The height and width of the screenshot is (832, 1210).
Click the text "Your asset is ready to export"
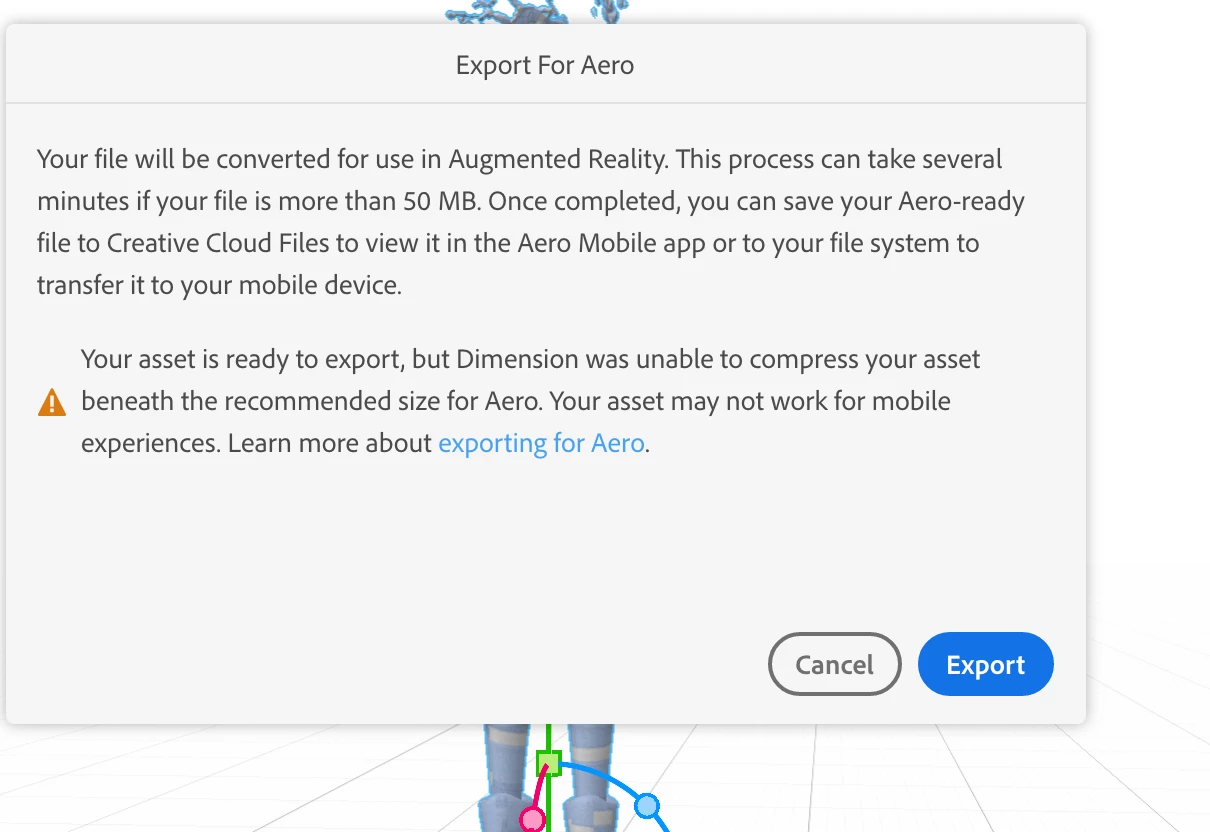pos(242,359)
